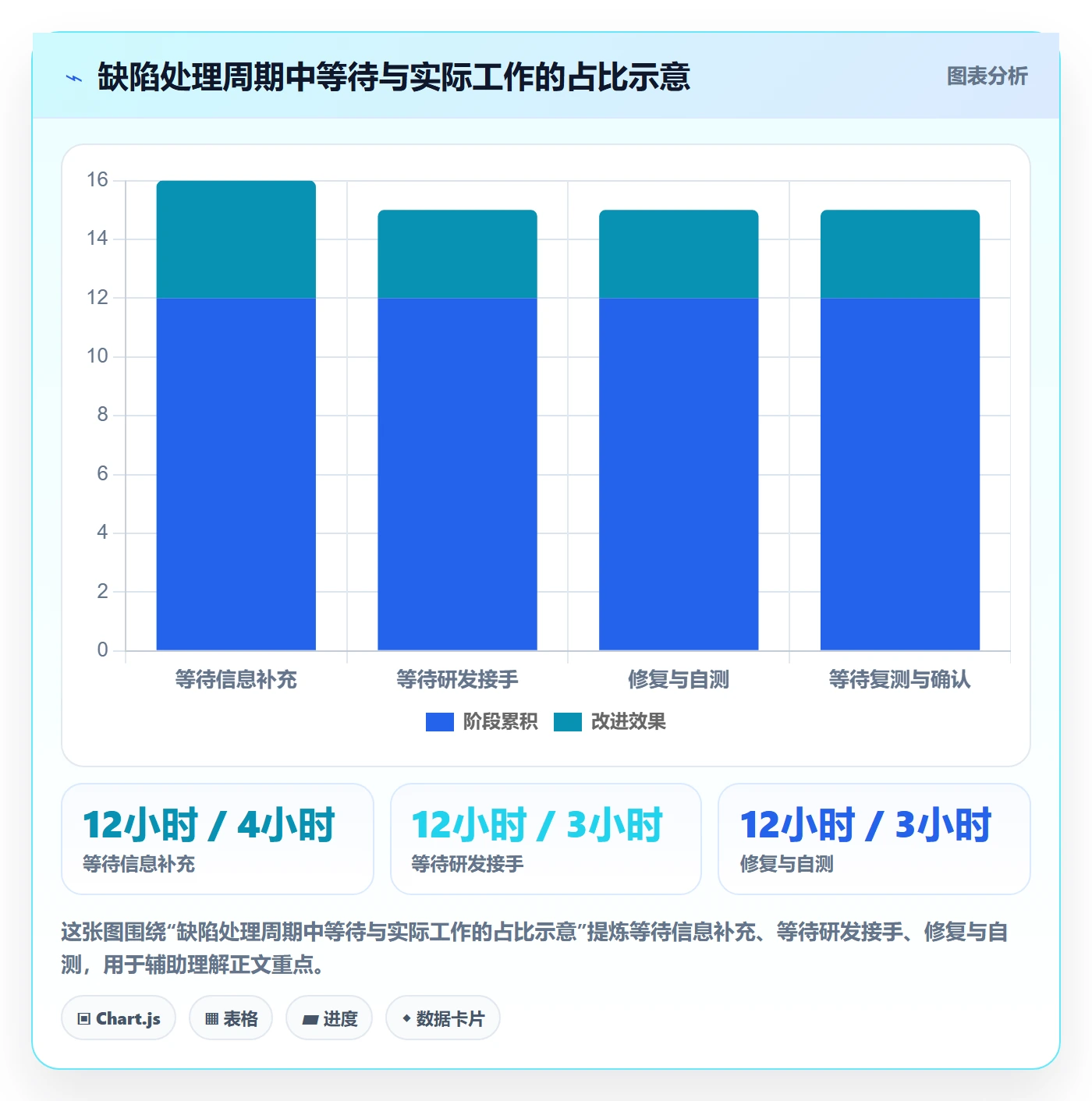Select the 表格 tag chip
Screen dimensions: 1092x1101
(x=231, y=1018)
